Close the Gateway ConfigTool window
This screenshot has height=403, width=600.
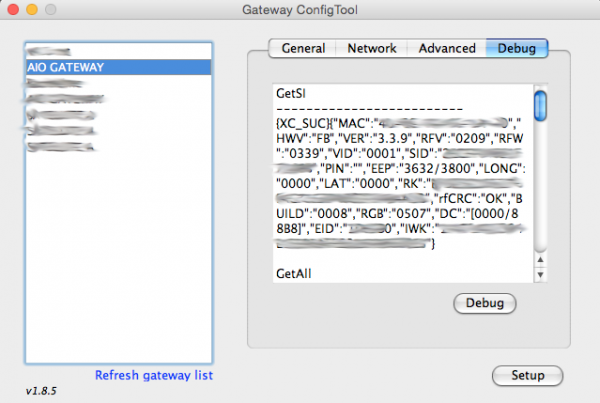(x=12, y=10)
